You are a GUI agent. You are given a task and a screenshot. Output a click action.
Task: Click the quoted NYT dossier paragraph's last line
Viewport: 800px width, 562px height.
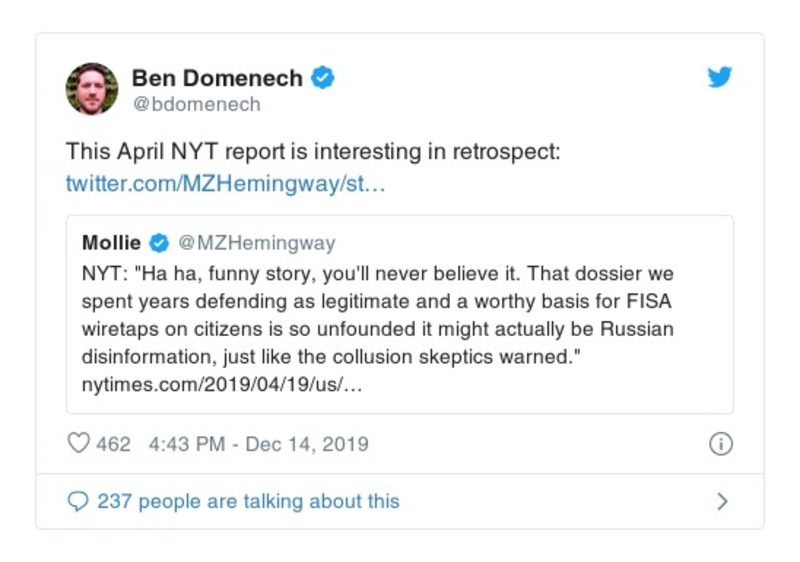point(331,357)
